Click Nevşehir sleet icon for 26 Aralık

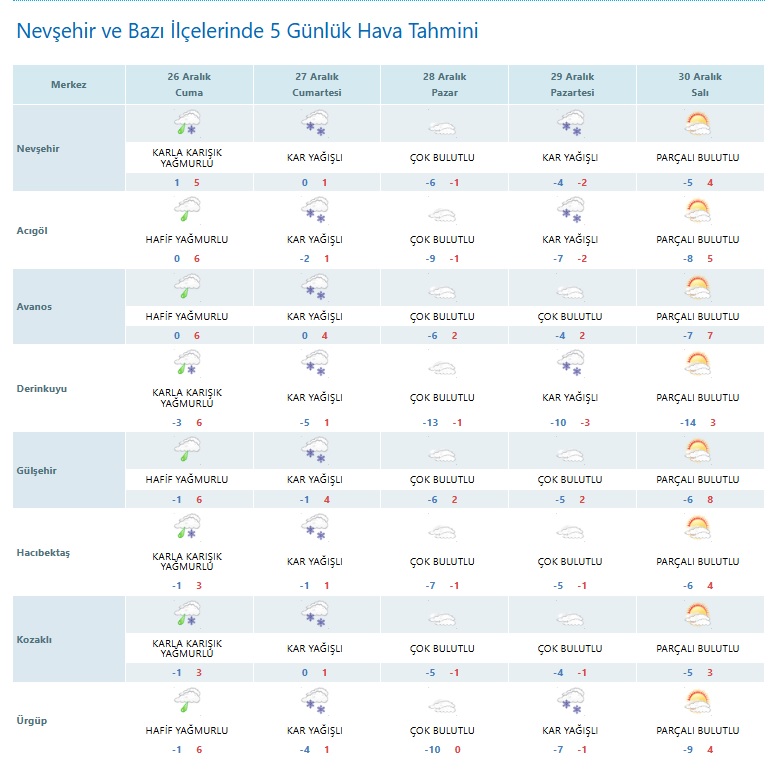click(187, 124)
